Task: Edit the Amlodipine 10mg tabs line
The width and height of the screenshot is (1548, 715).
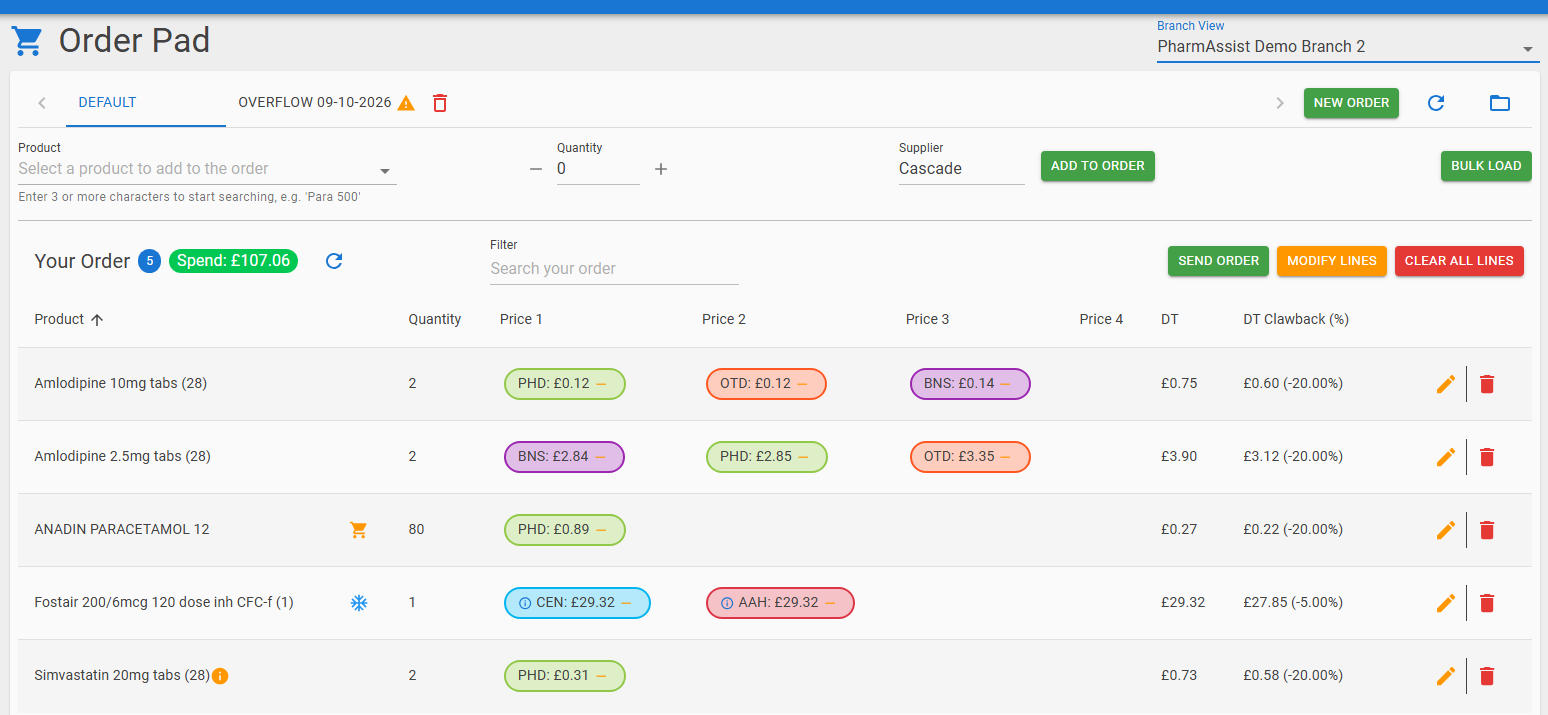Action: [1446, 384]
